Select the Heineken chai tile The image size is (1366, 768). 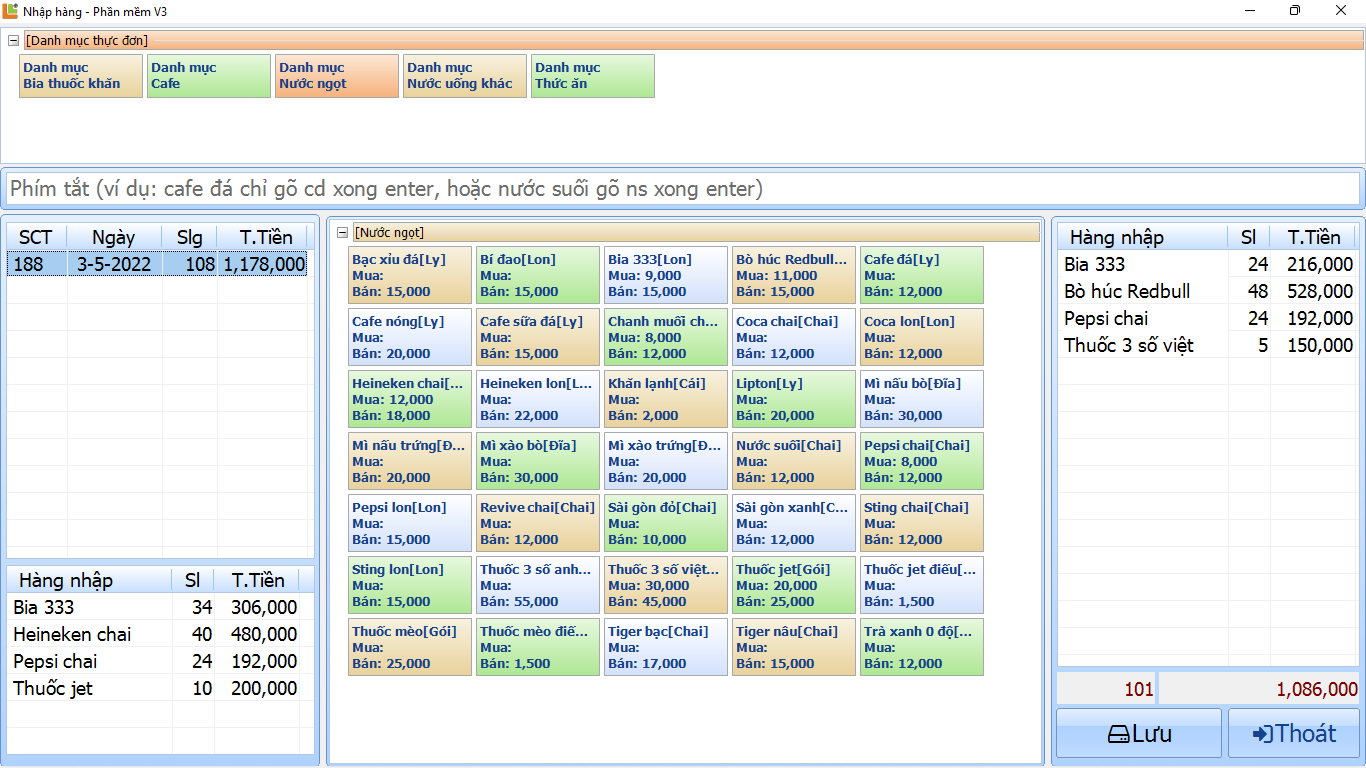tap(410, 399)
